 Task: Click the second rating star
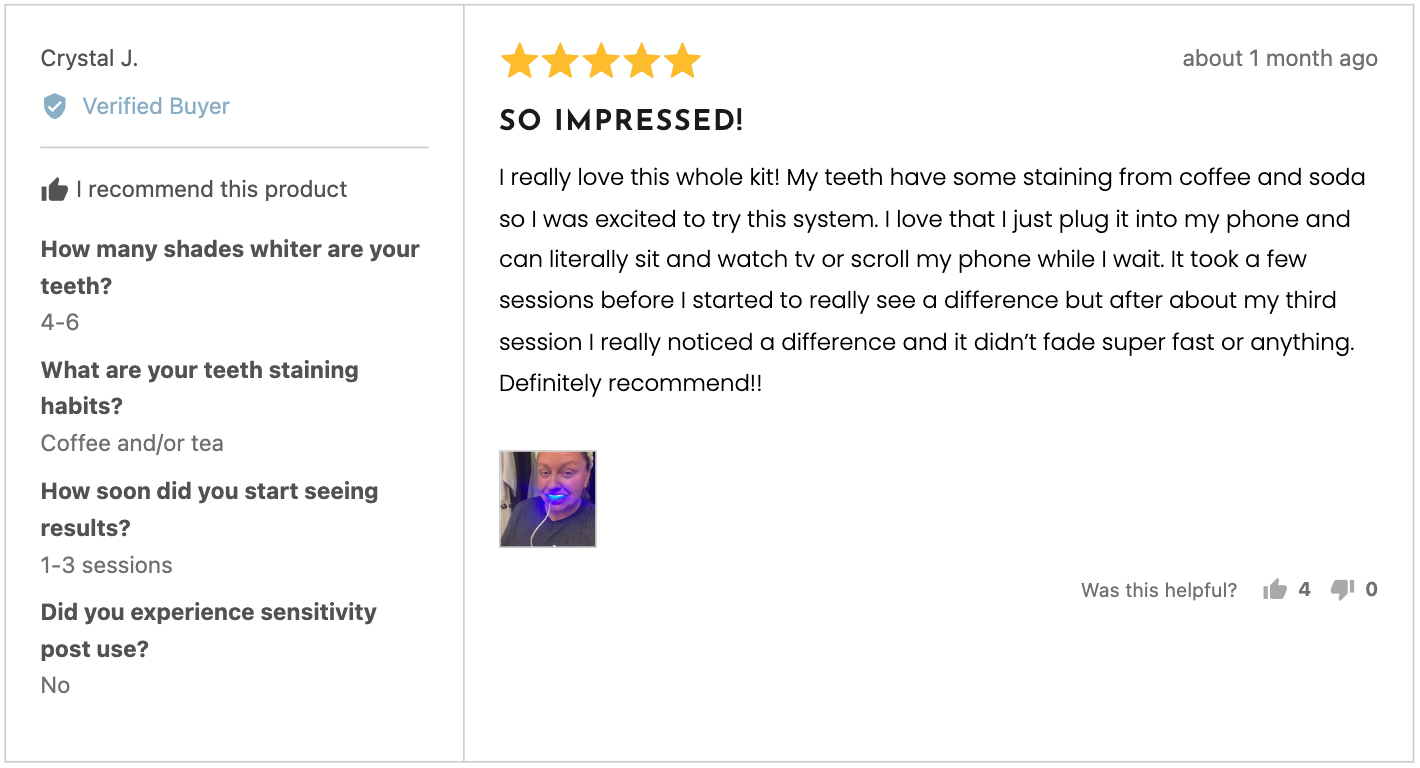(560, 61)
